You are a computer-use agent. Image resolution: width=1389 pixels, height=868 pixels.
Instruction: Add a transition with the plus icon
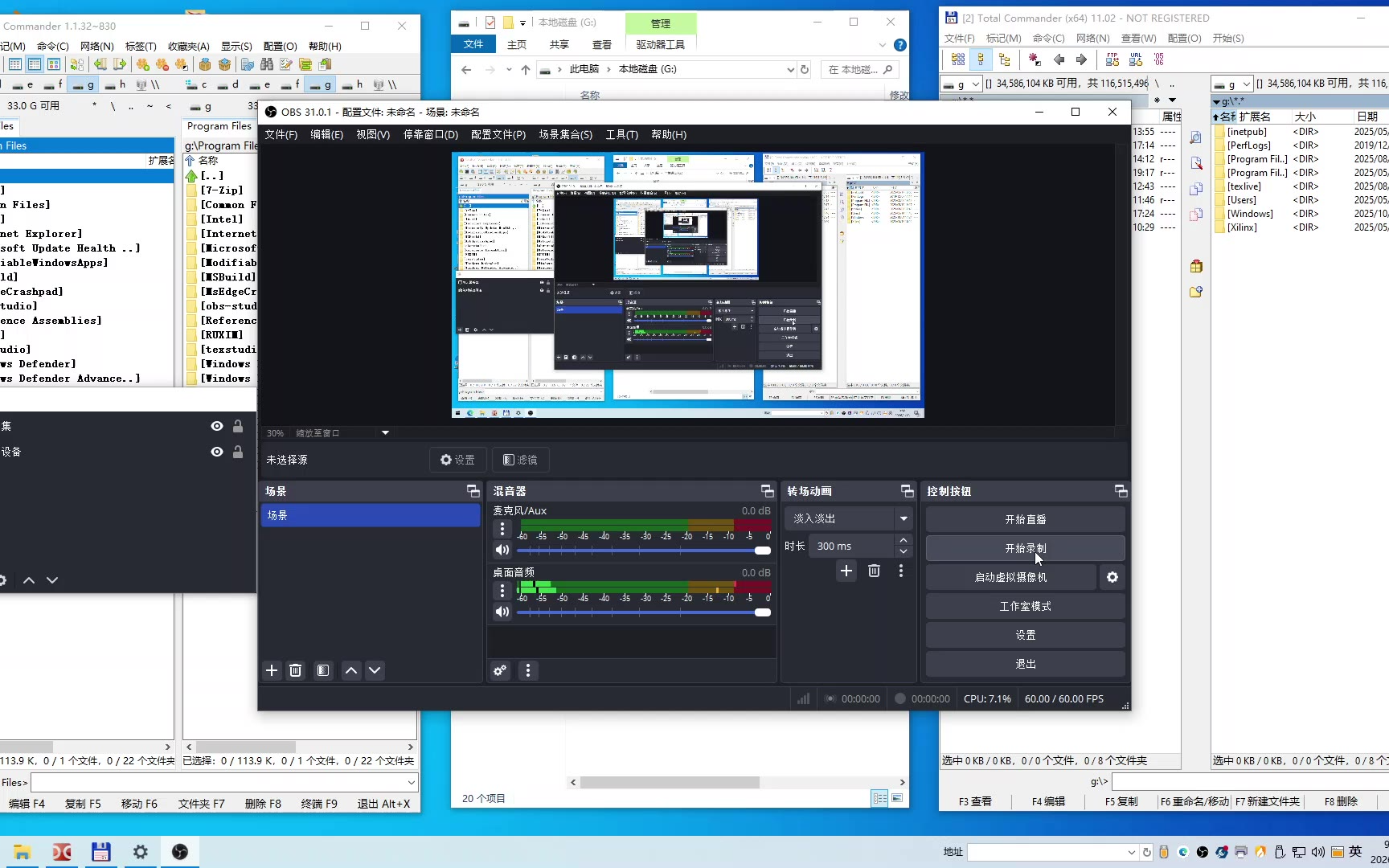(x=846, y=571)
